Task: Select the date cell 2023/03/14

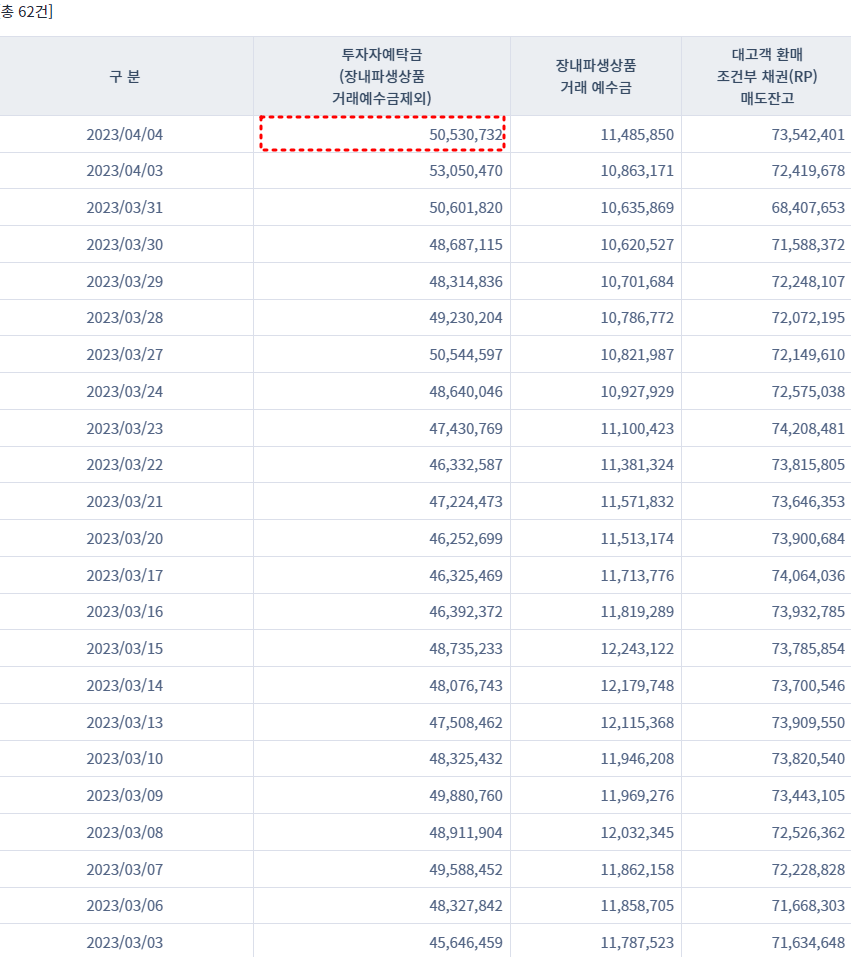Action: (125, 685)
